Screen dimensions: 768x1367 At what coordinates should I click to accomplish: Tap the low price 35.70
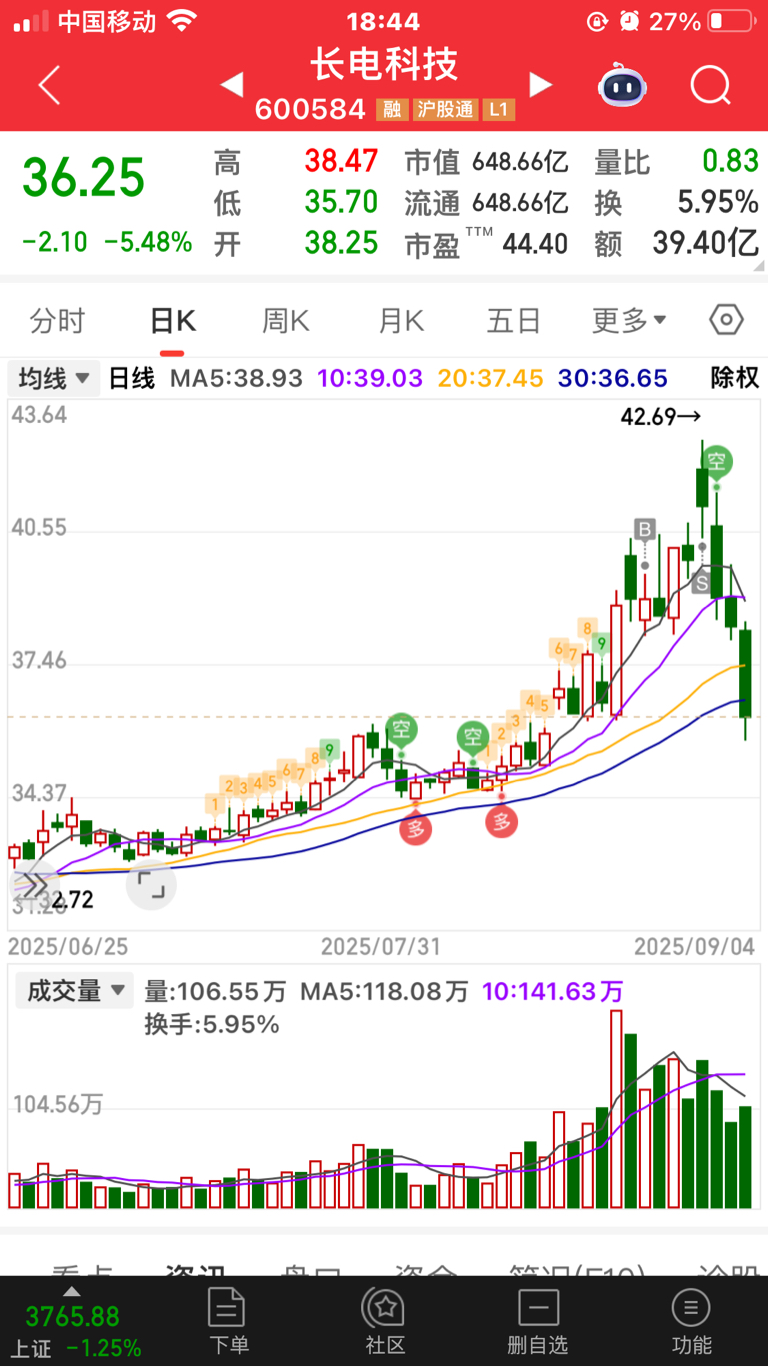[342, 202]
